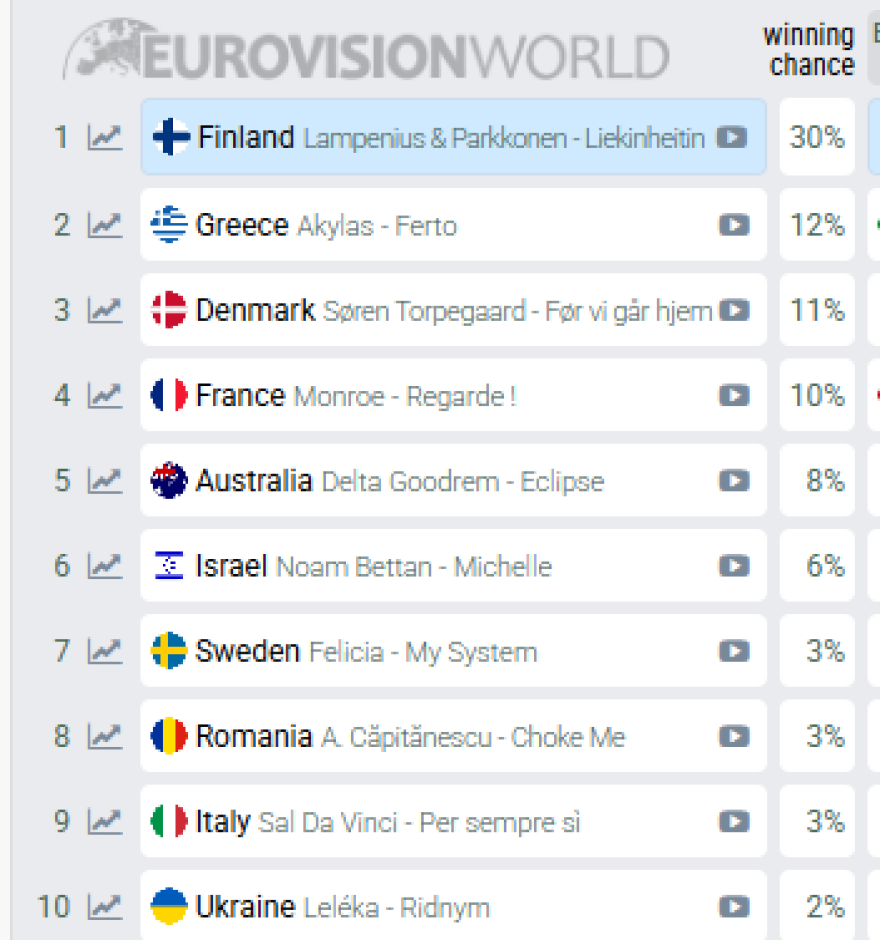The width and height of the screenshot is (880, 940).
Task: Click Sweden's 3% winning chance cell
Action: coord(817,651)
